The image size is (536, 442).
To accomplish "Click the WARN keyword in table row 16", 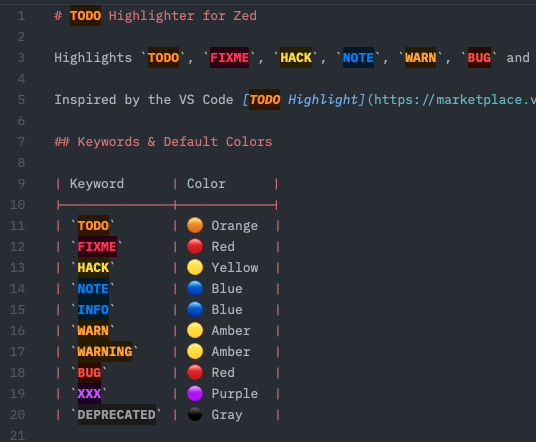I will tap(93, 331).
